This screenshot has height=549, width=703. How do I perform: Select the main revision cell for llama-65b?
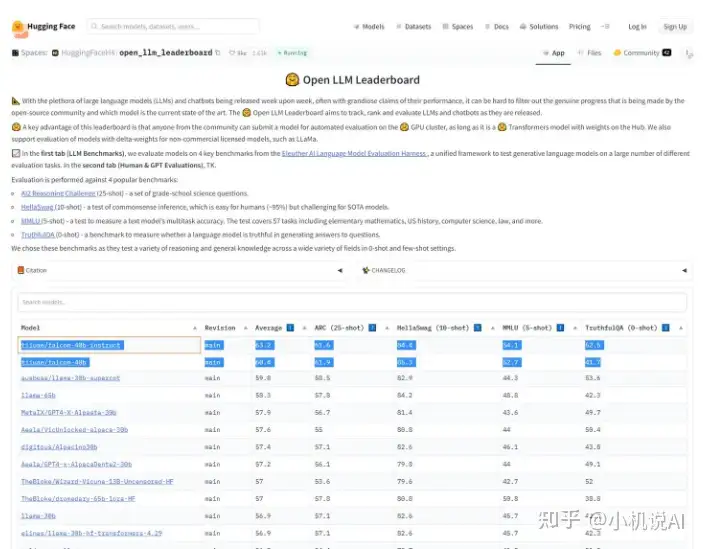[x=213, y=395]
